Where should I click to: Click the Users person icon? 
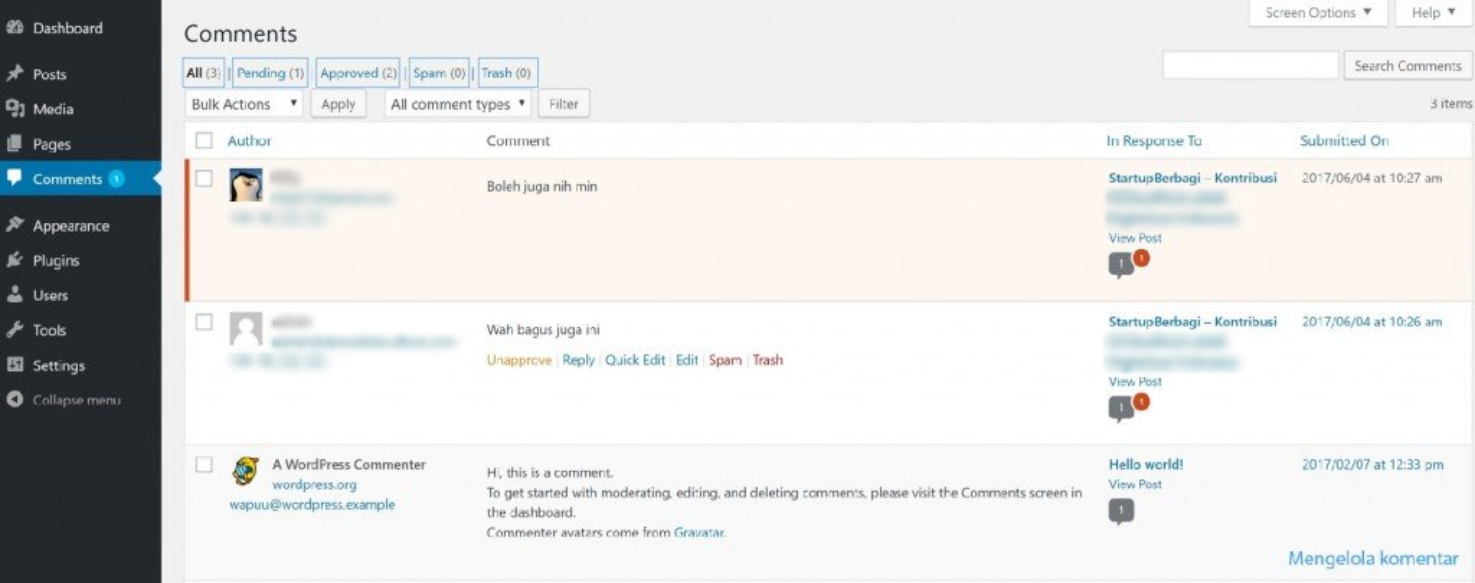point(15,295)
